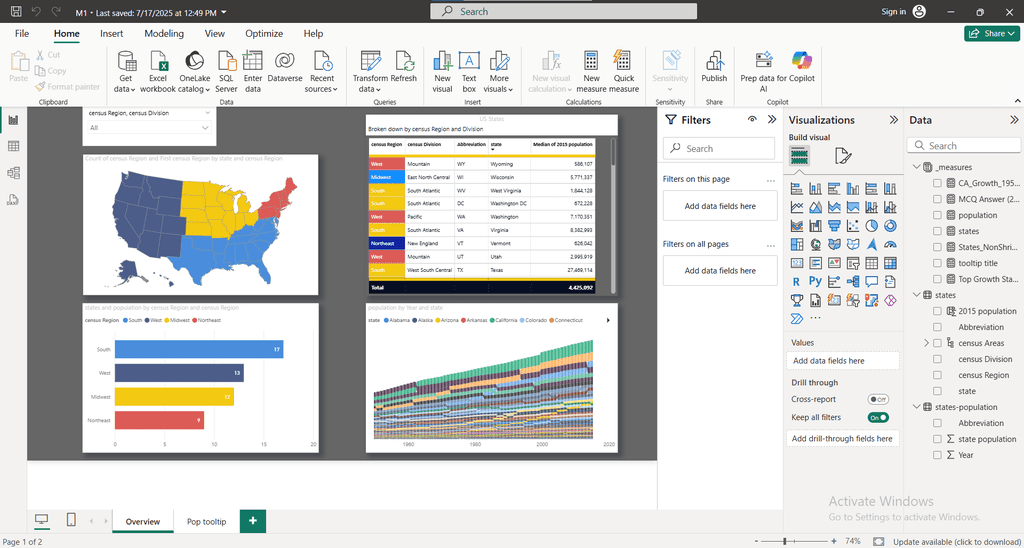Check the census Region field checkbox
Screen dimensions: 1024x548
[937, 375]
